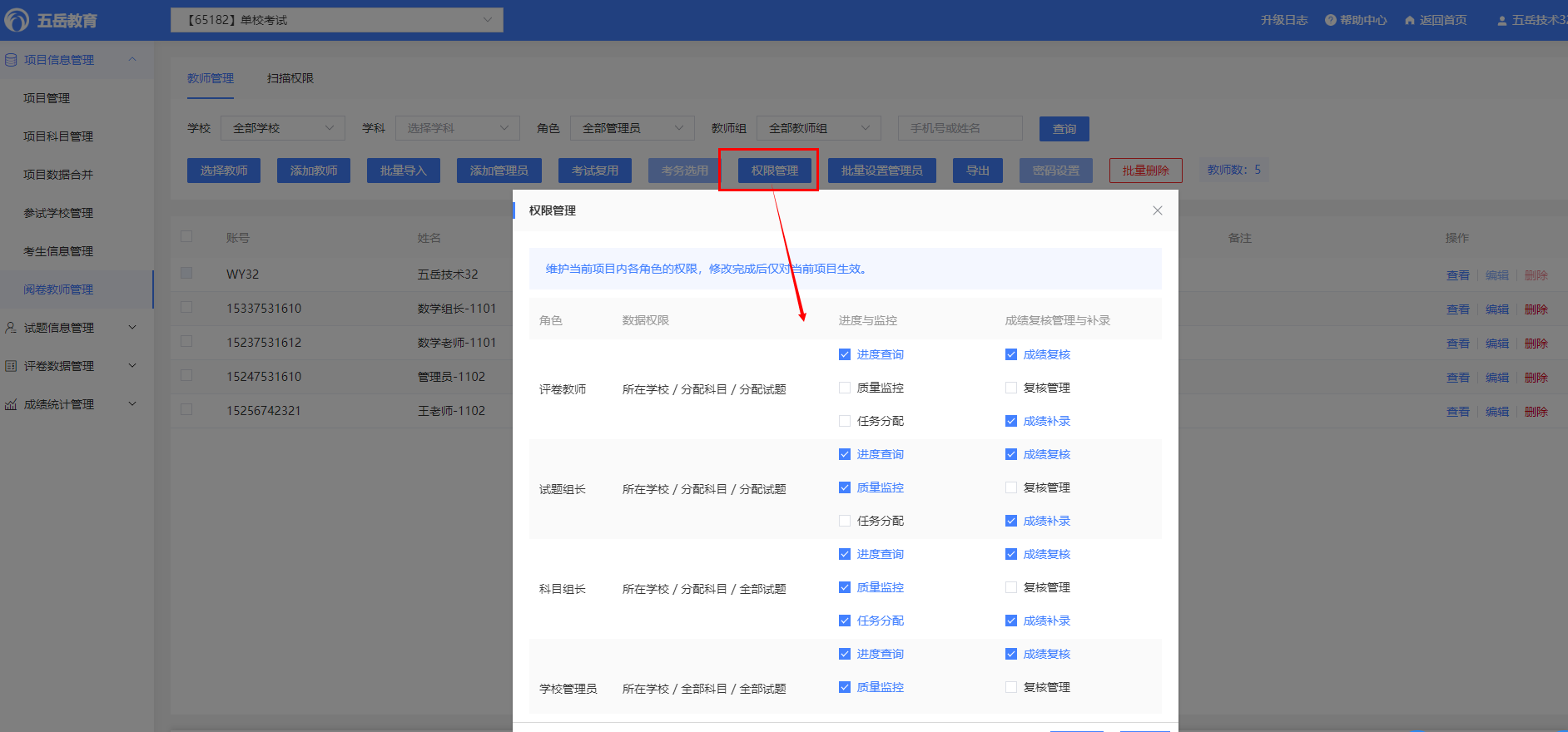The width and height of the screenshot is (1568, 732).
Task: Enable 复核管理 for 试题组长 role
Action: (x=1011, y=487)
